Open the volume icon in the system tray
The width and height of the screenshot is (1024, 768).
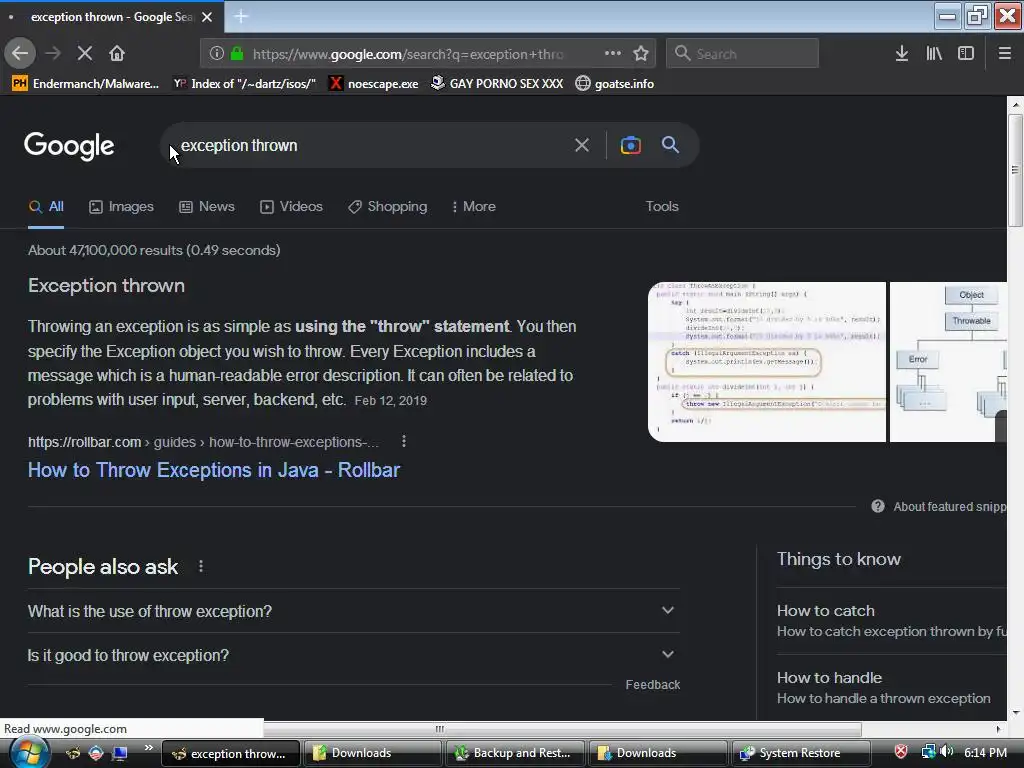point(947,752)
